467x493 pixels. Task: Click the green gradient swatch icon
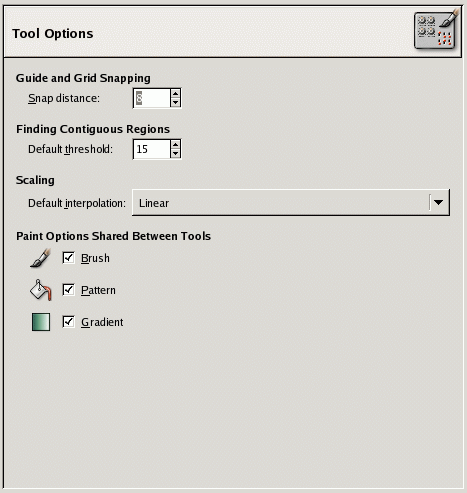[x=41, y=322]
